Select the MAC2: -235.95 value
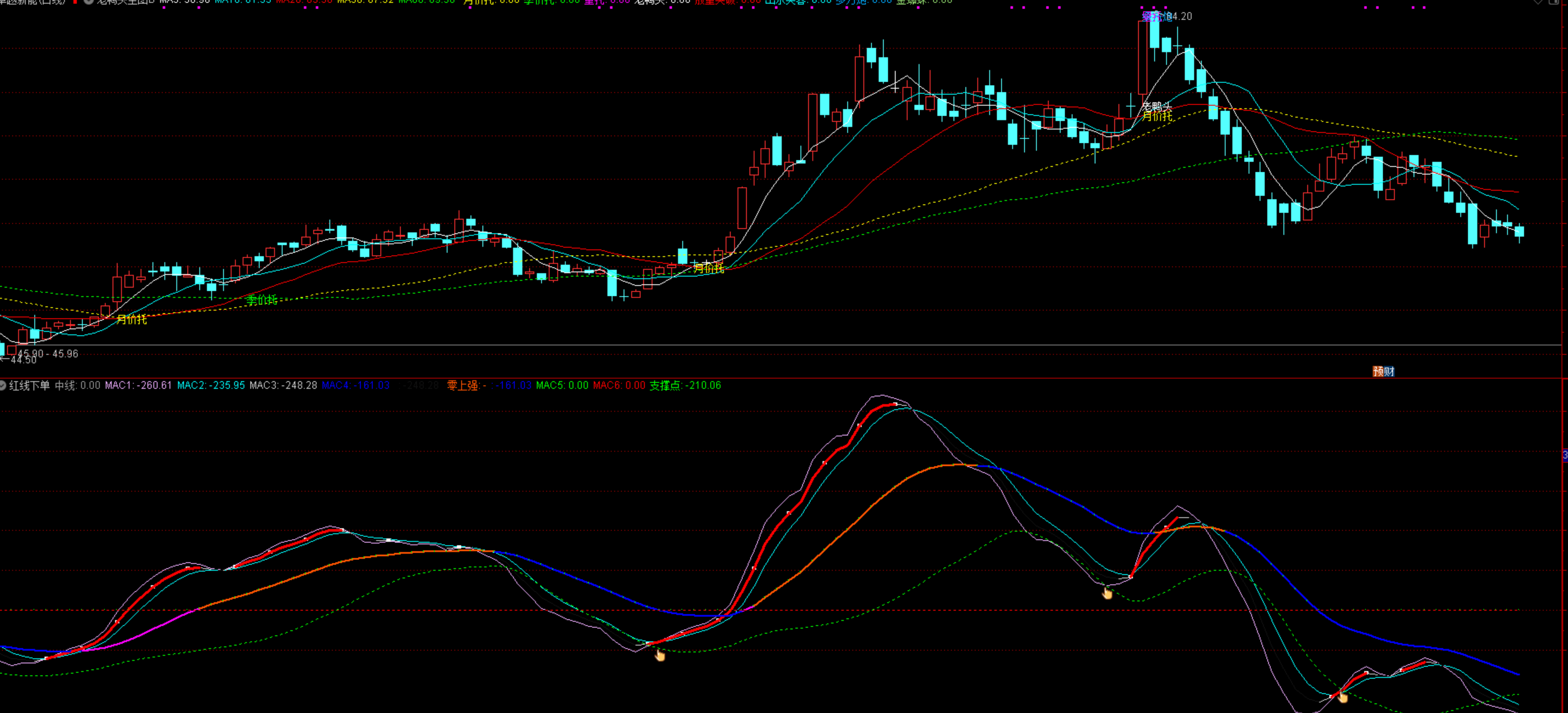This screenshot has height=713, width=1568. pos(211,385)
